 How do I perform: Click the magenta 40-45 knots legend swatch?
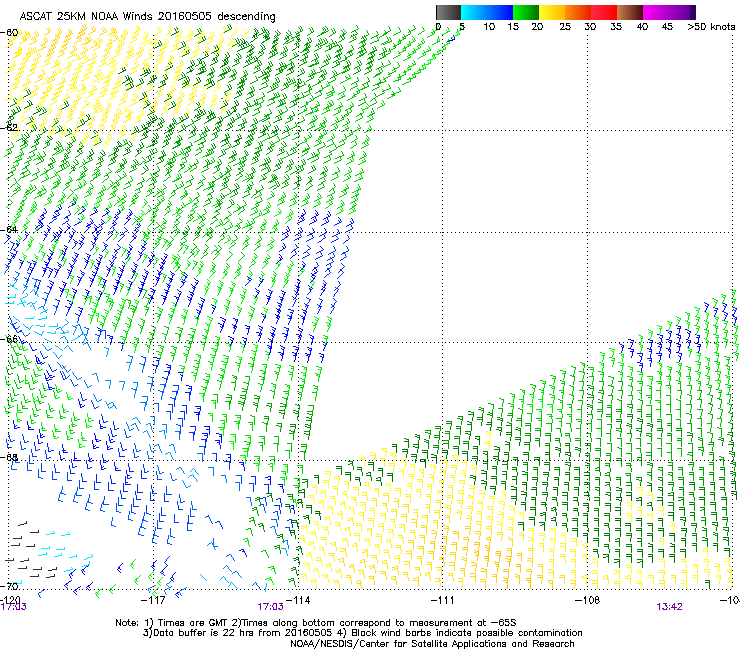click(656, 12)
